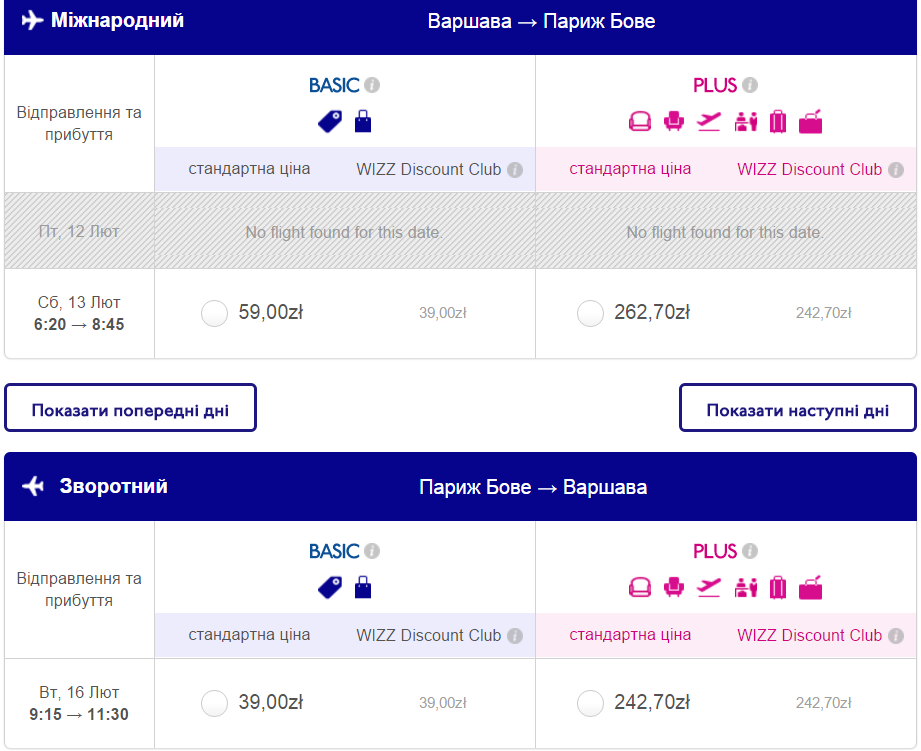Click info icon next to return PLUS
Screen dimensions: 921x751
750,551
